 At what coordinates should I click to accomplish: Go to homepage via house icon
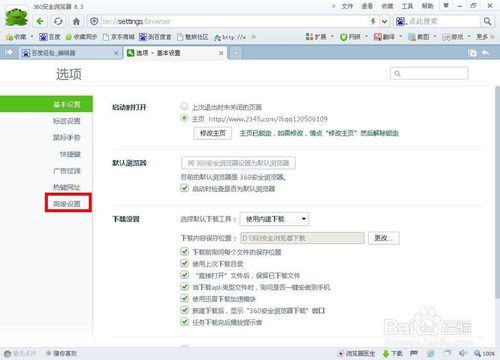point(76,22)
